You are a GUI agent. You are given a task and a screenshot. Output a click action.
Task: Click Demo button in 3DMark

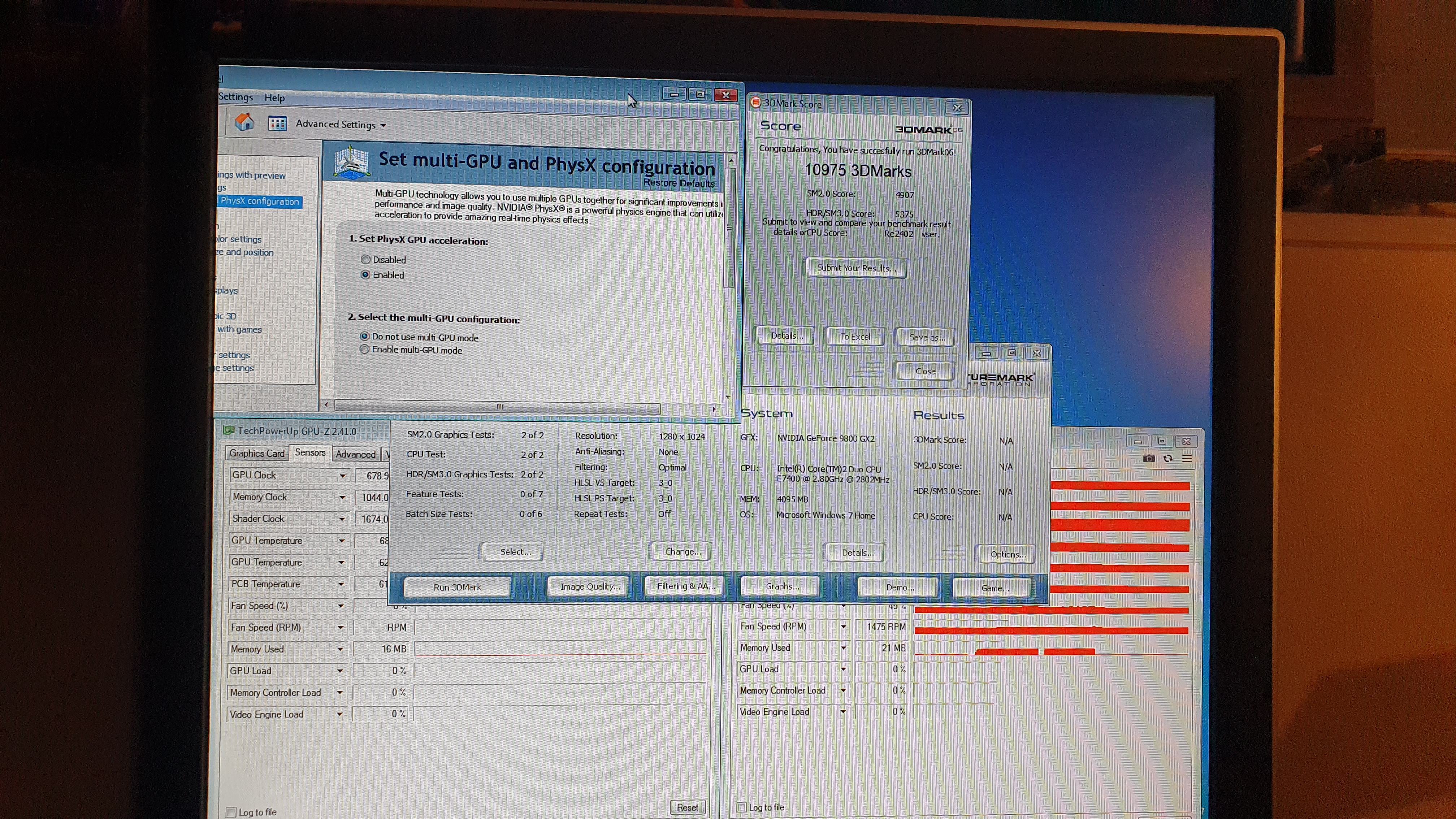pos(899,587)
